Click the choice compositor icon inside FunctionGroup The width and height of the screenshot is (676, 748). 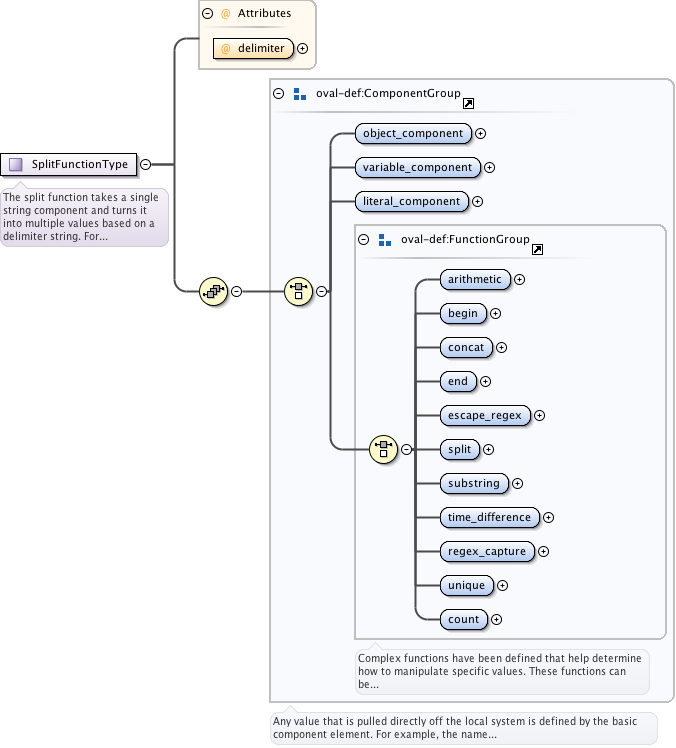click(383, 449)
